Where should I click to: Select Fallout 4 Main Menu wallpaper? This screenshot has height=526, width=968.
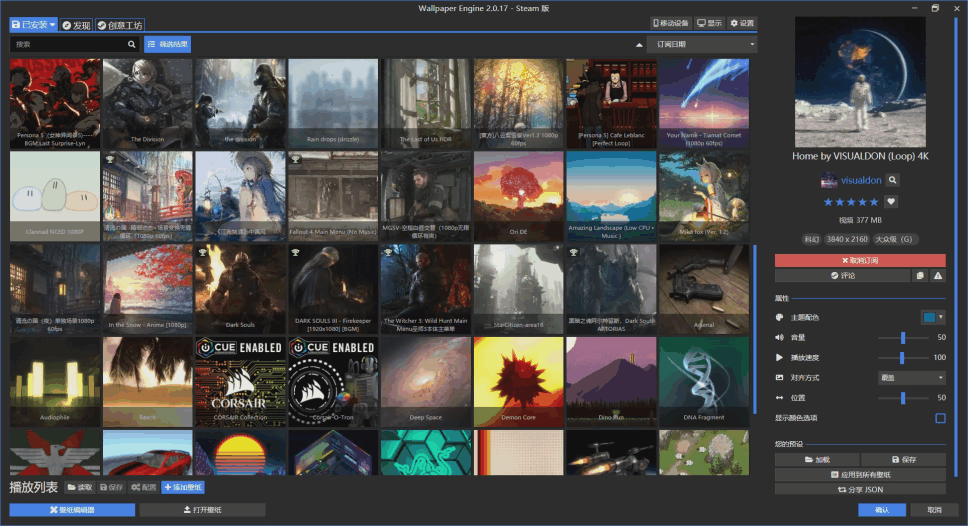[333, 196]
